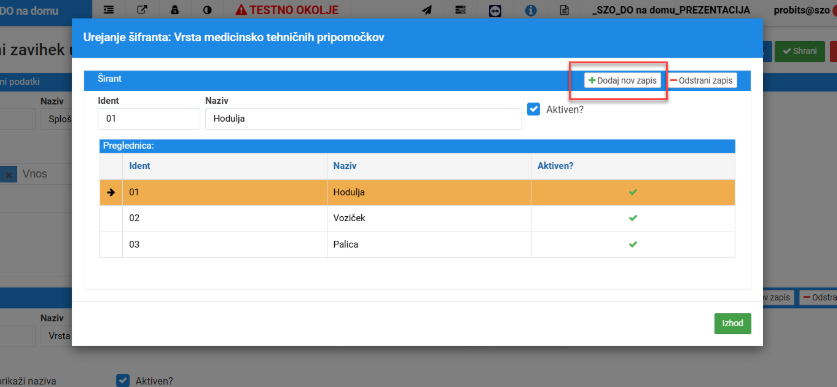This screenshot has width=837, height=387.
Task: Uncheck the Aktiven? checkbox in dialog
Action: 533,109
